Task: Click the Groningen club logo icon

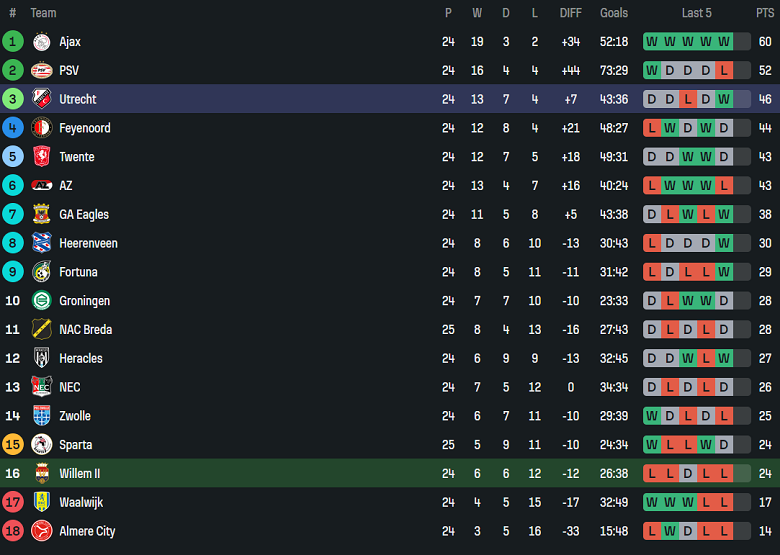Action: coord(41,301)
